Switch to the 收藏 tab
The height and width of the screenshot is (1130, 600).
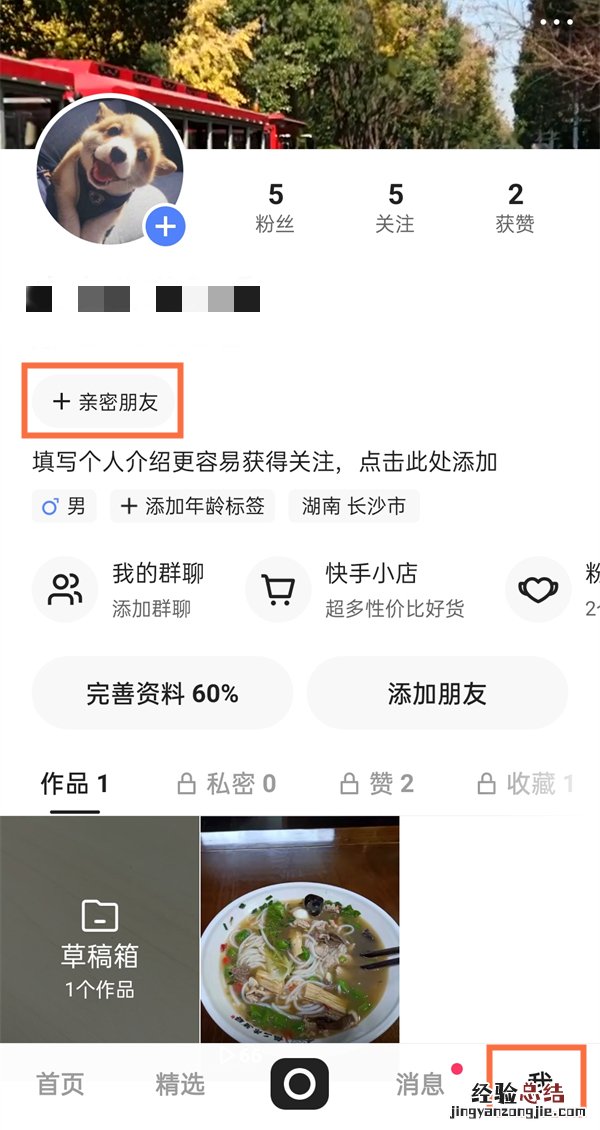click(525, 783)
